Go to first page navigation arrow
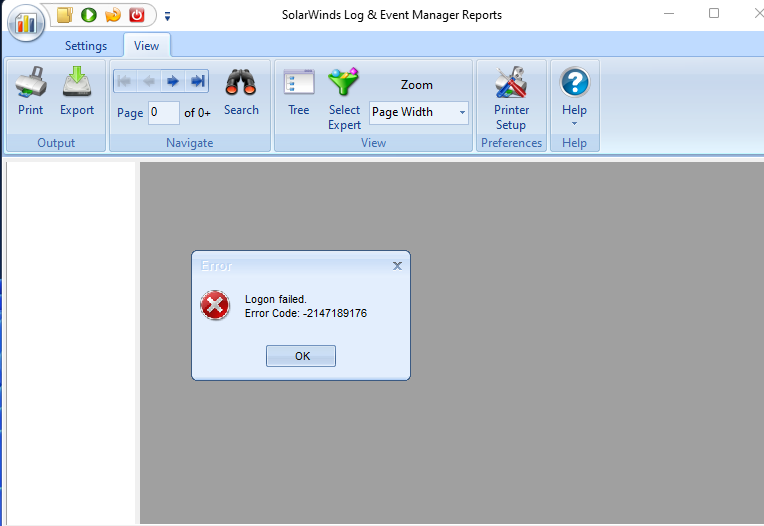Viewport: 764px width, 526px height. (125, 81)
